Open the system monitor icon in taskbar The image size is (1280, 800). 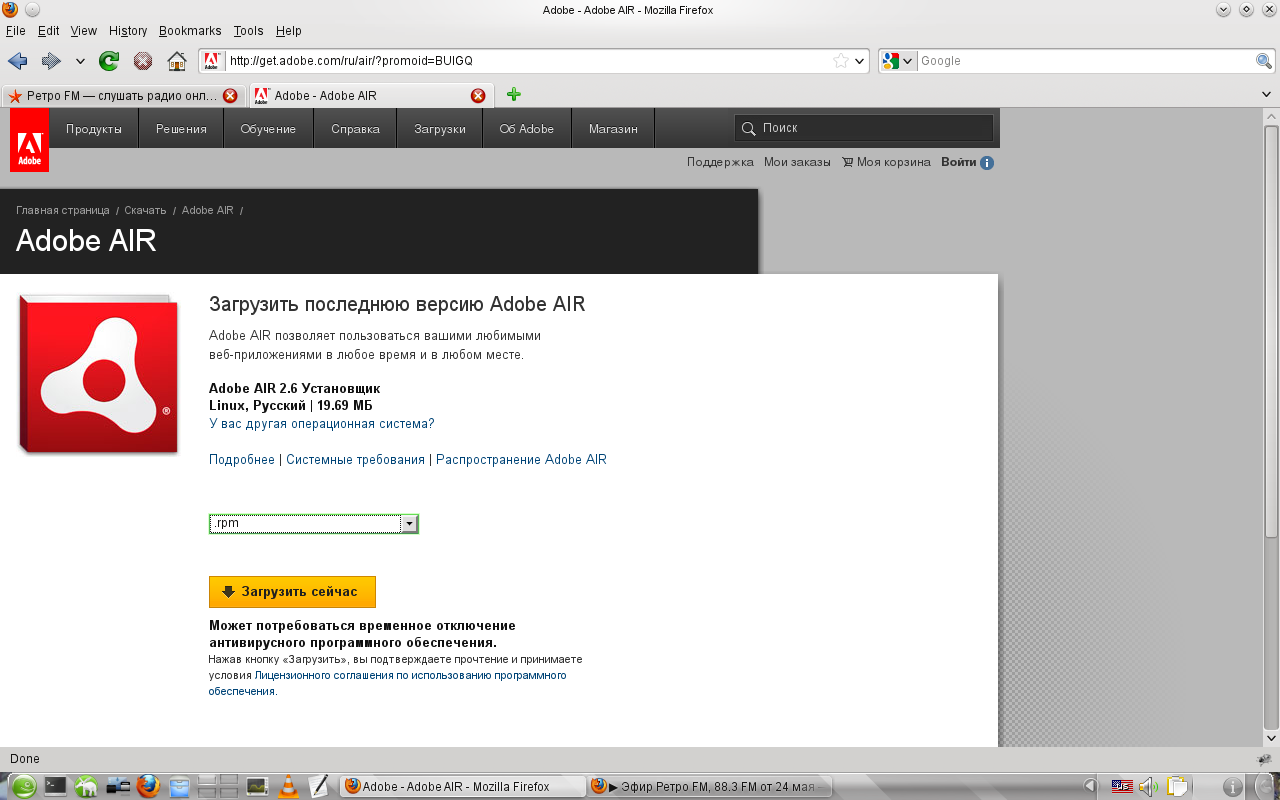257,787
